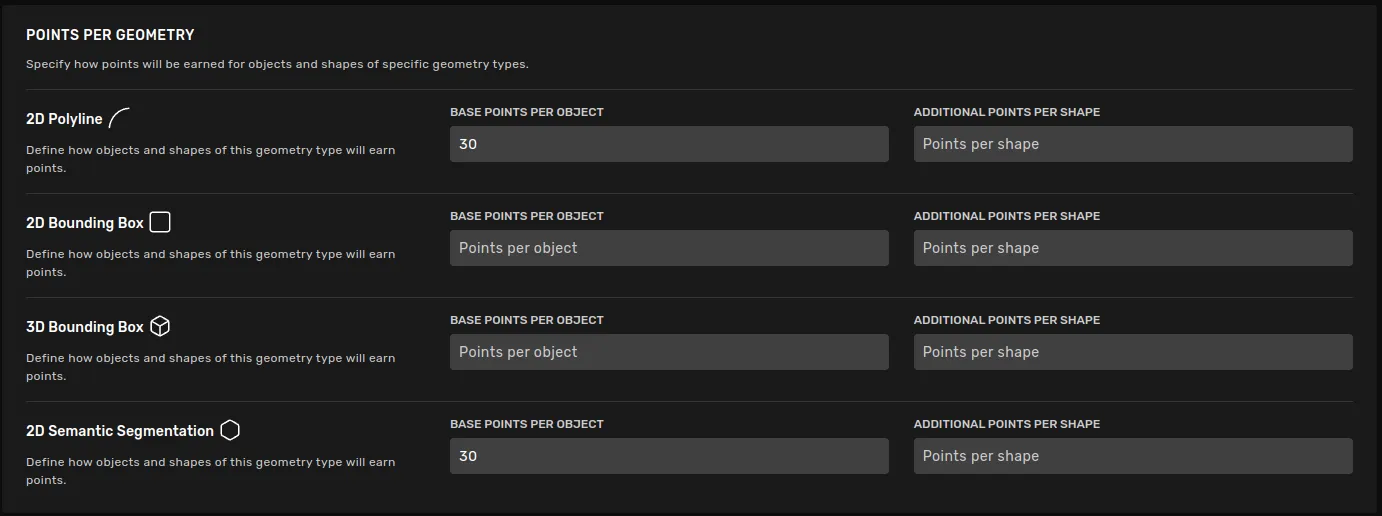Click the POINTS PER GEOMETRY heading
The image size is (1382, 516).
click(x=110, y=34)
